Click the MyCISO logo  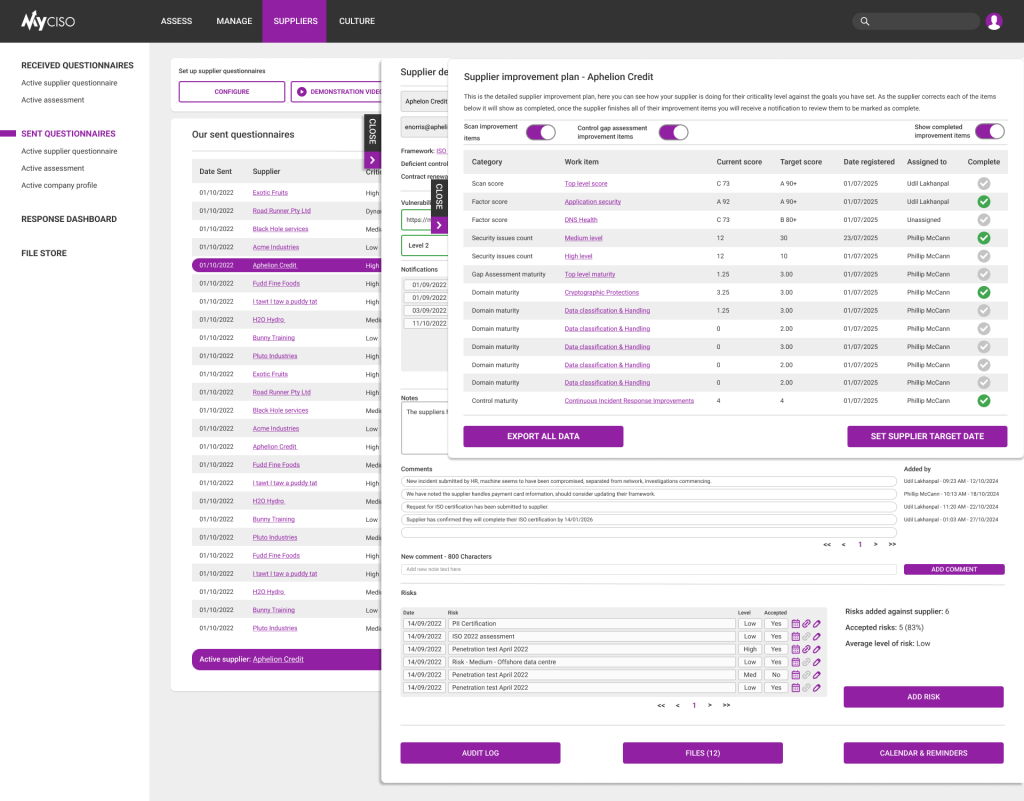[x=48, y=20]
